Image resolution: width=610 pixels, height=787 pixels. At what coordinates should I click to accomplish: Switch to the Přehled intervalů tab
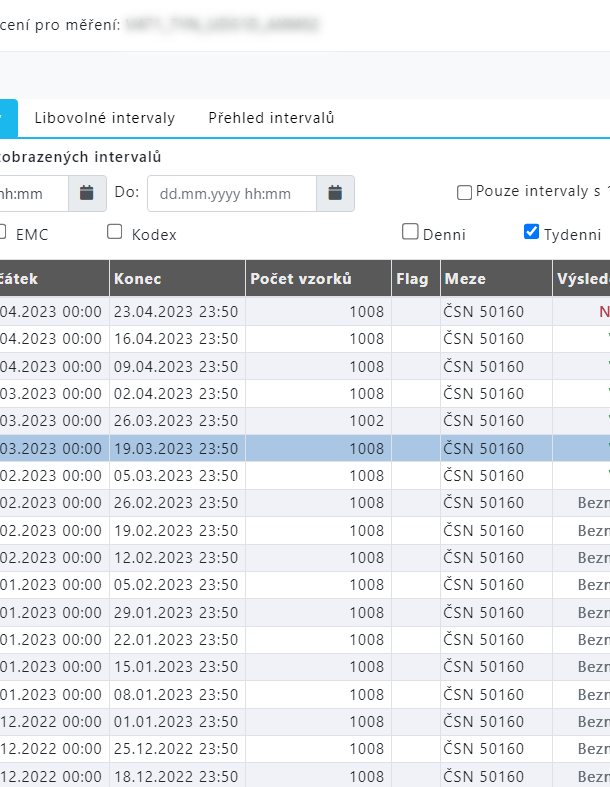(x=271, y=118)
